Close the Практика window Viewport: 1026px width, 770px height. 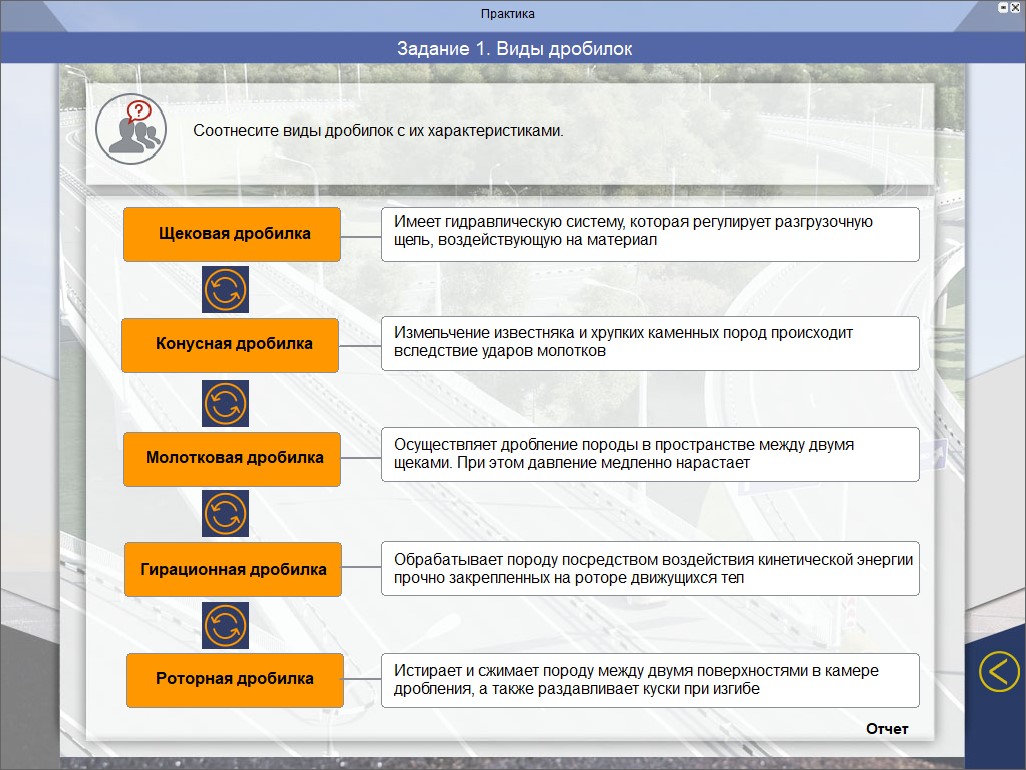tap(1017, 7)
